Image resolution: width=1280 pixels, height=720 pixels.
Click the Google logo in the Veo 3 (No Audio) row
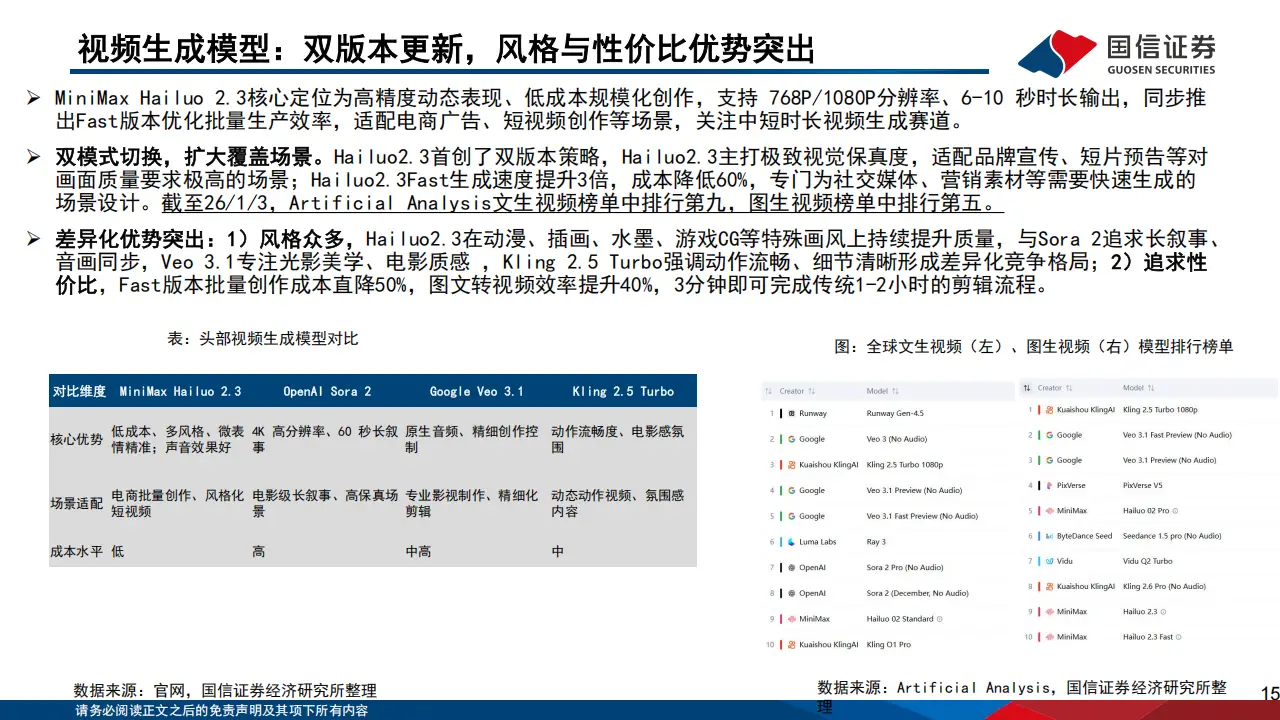coord(791,439)
